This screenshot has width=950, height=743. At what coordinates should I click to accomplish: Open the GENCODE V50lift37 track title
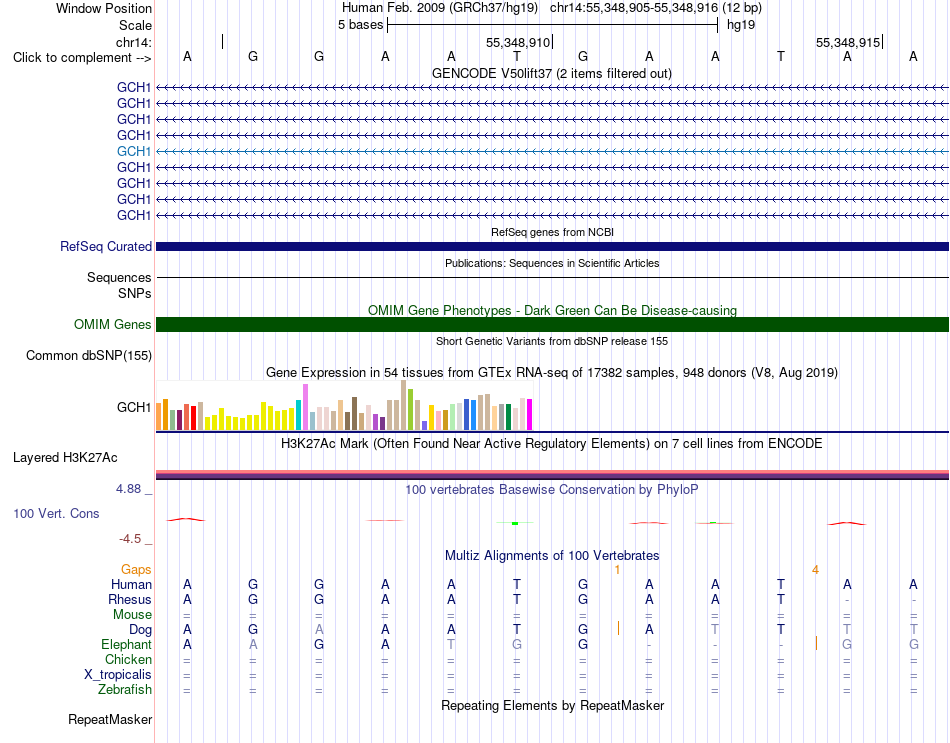[551, 73]
